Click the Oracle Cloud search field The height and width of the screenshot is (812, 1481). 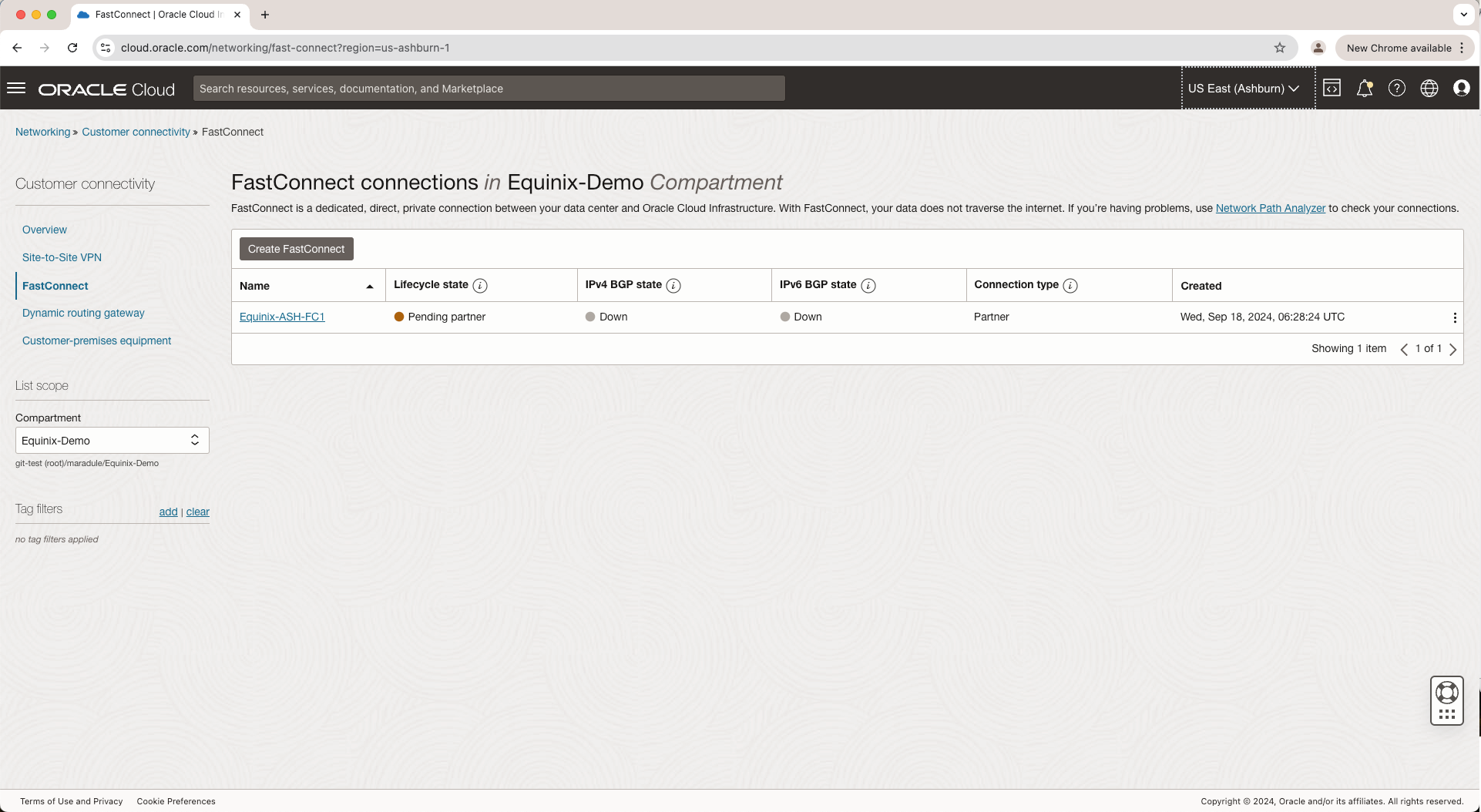point(489,89)
